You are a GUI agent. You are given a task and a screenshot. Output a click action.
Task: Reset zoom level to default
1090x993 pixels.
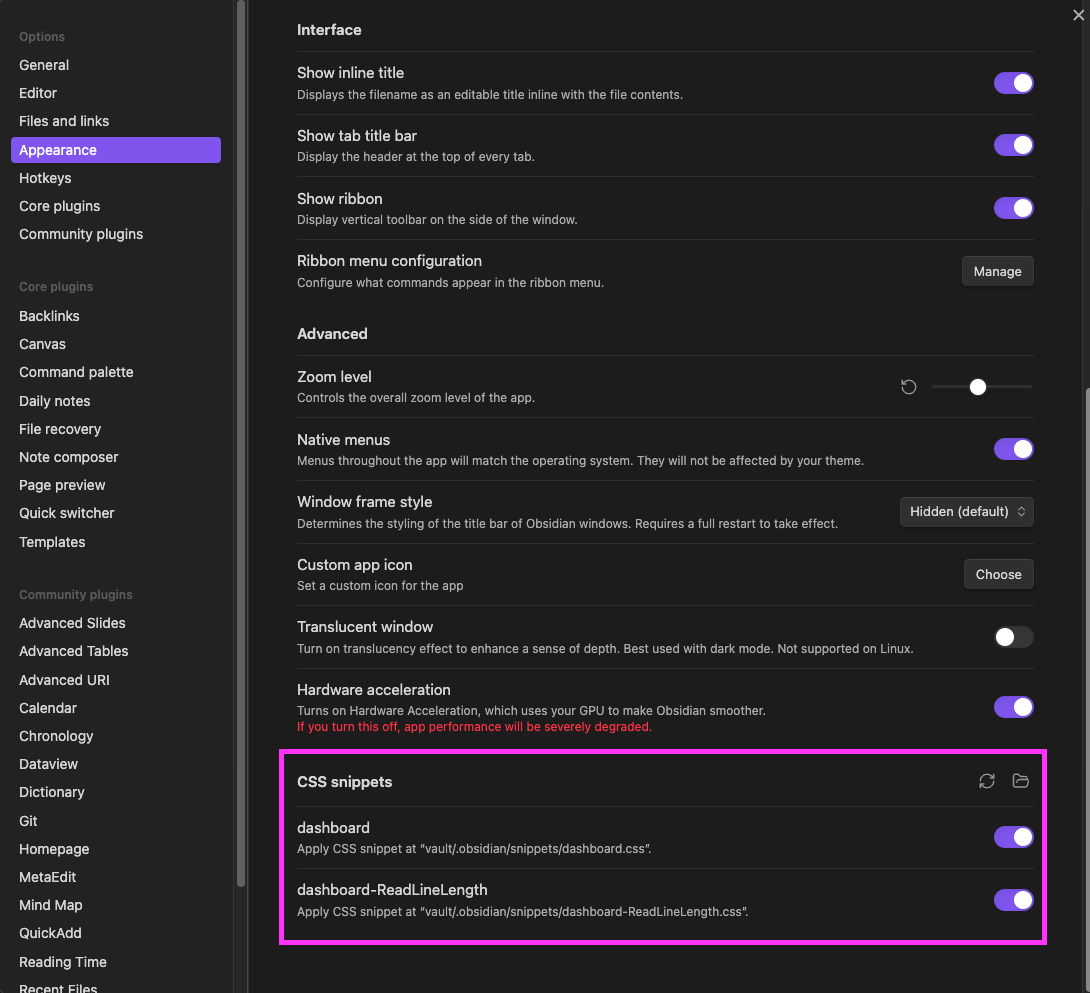click(909, 387)
